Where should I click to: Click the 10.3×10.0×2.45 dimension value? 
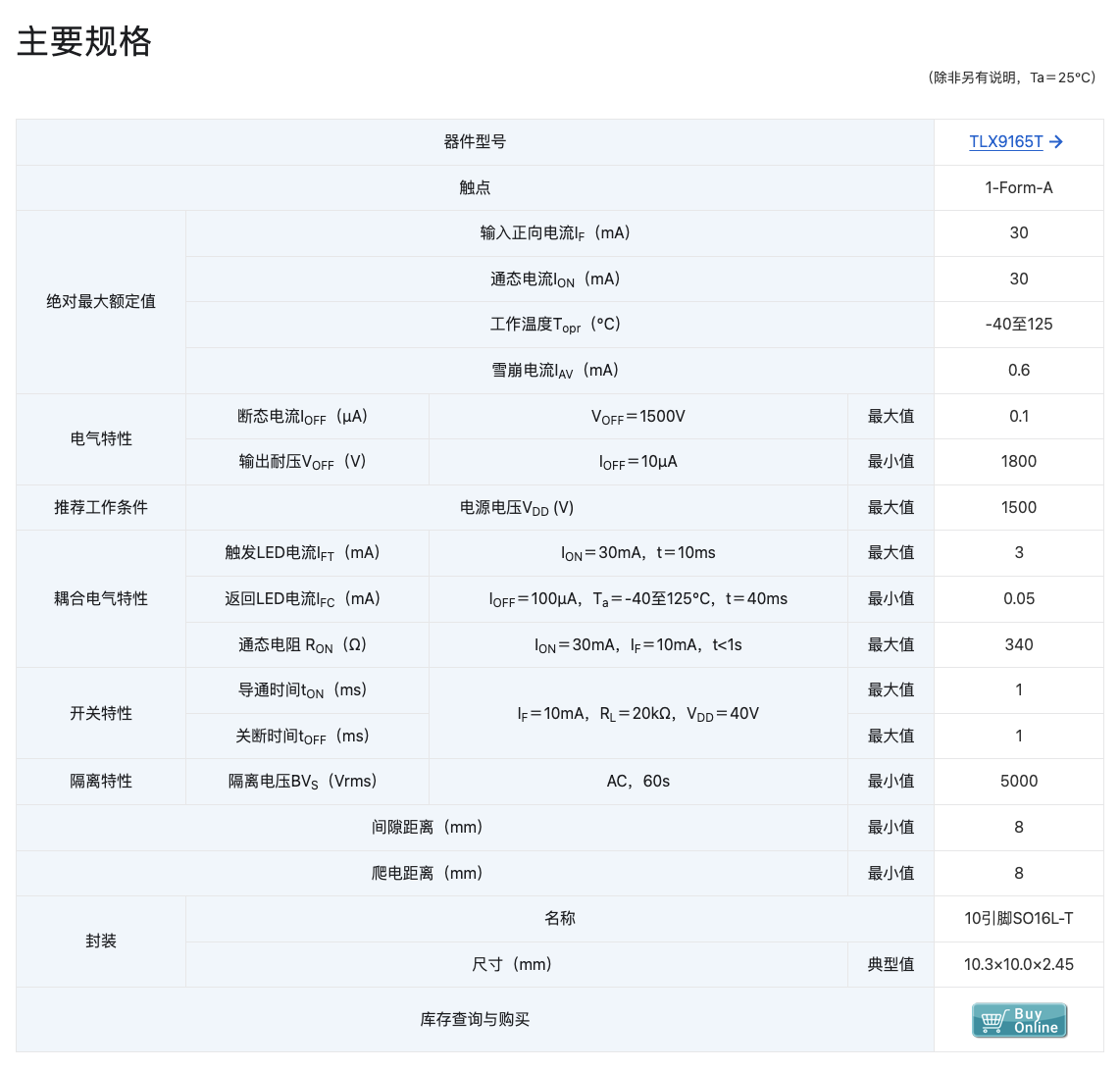coord(1018,965)
